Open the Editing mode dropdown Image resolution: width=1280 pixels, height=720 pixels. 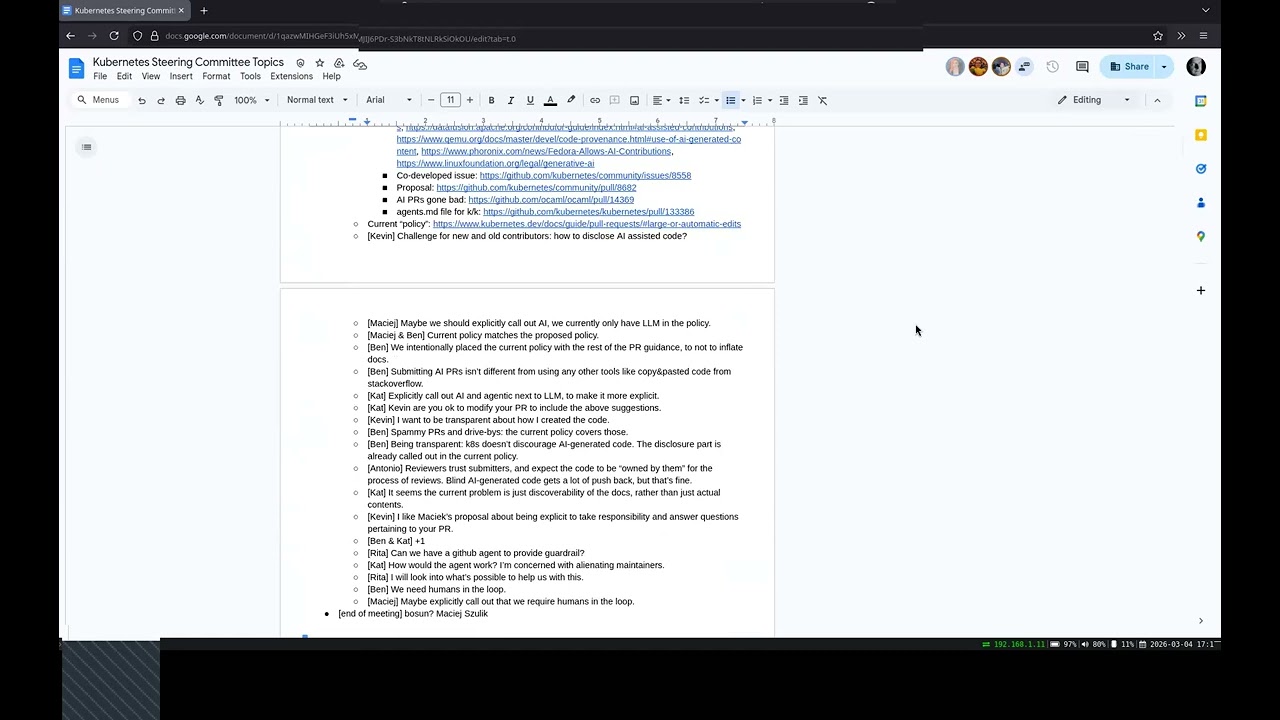tap(1094, 100)
